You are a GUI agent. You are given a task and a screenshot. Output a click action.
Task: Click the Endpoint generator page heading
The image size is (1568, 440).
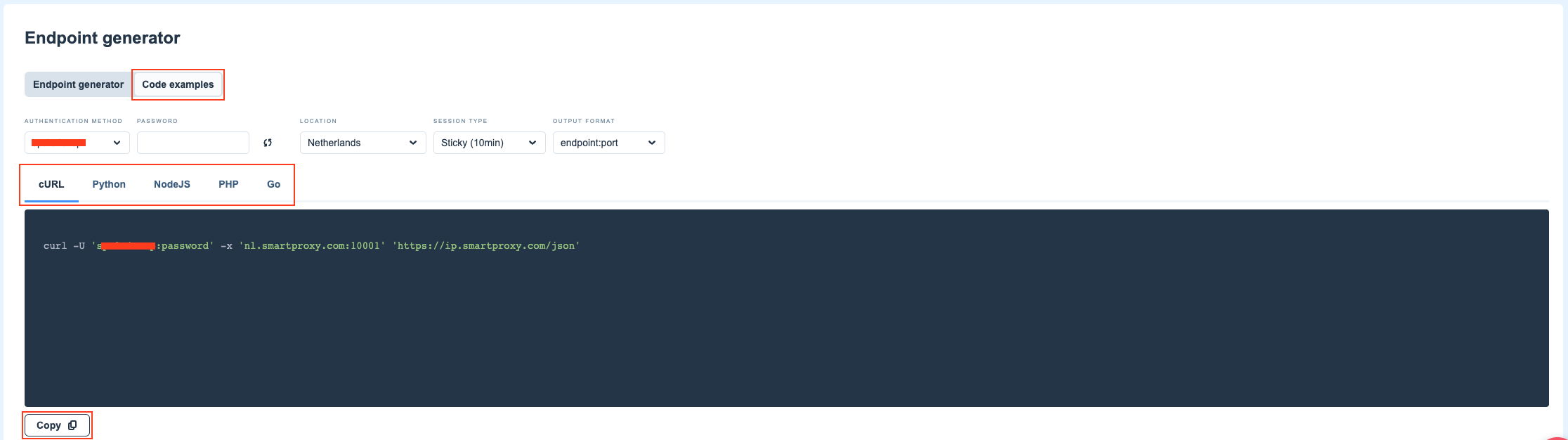tap(103, 38)
